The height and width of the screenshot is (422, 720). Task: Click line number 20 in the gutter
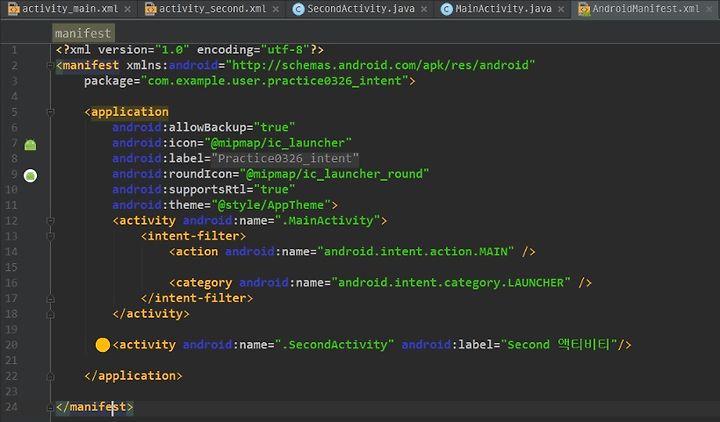pyautogui.click(x=11, y=345)
